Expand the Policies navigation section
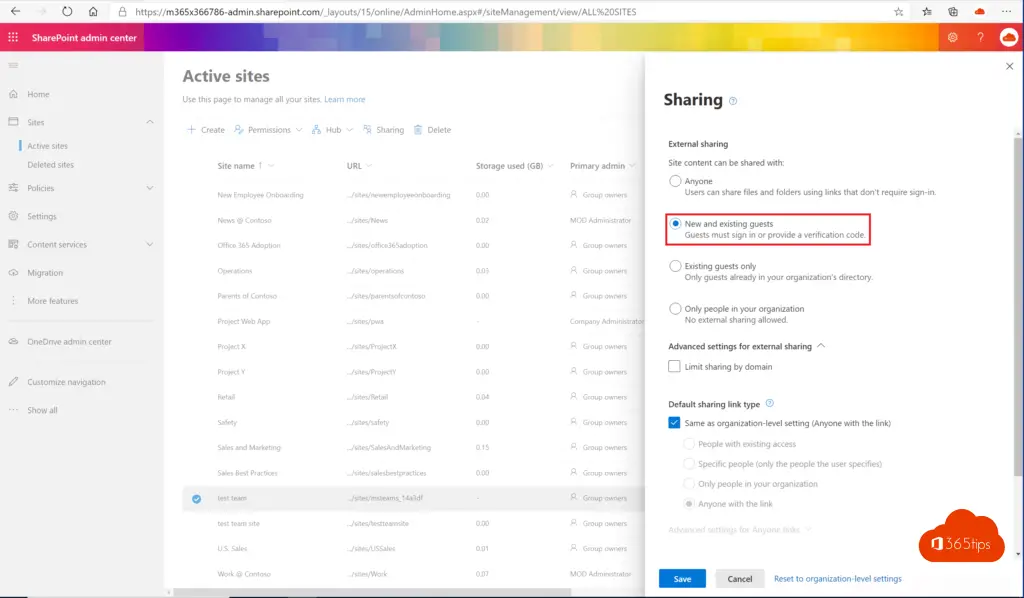The image size is (1024, 598). coord(150,188)
